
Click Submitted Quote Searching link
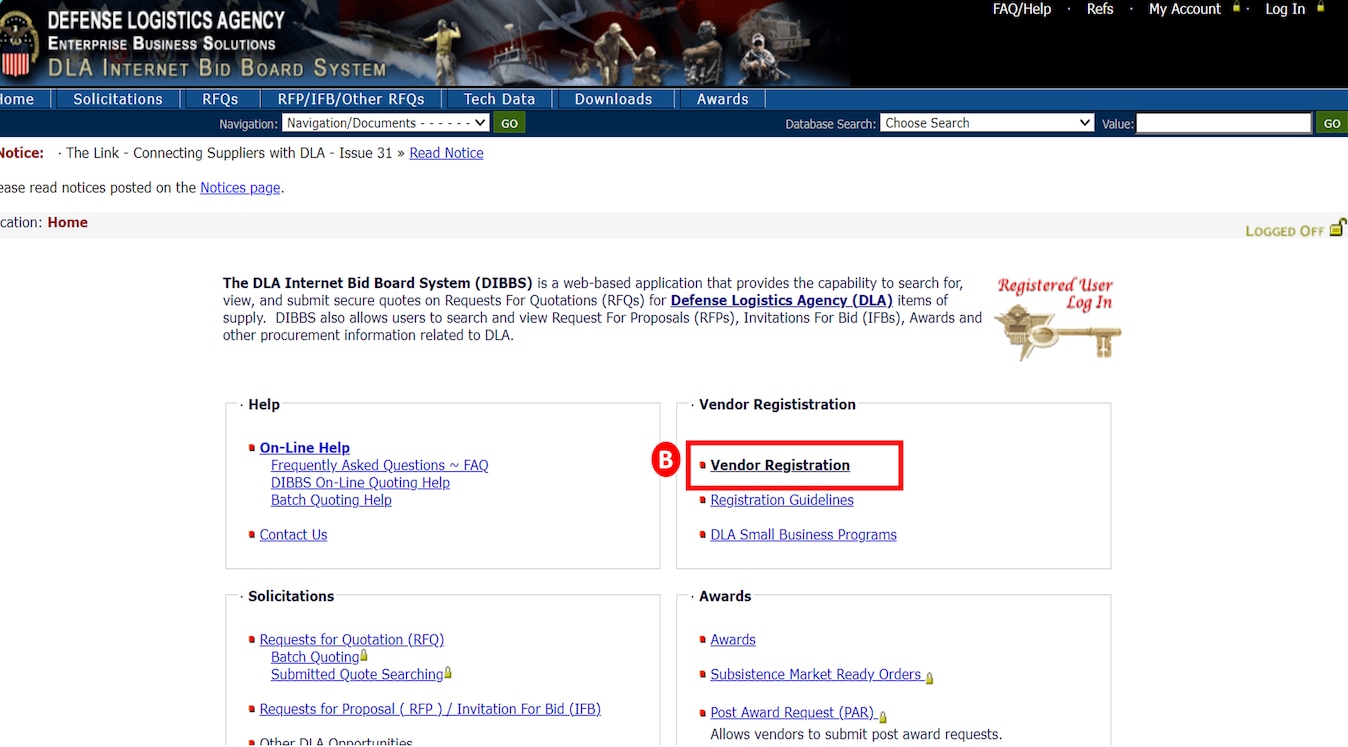pyautogui.click(x=357, y=674)
